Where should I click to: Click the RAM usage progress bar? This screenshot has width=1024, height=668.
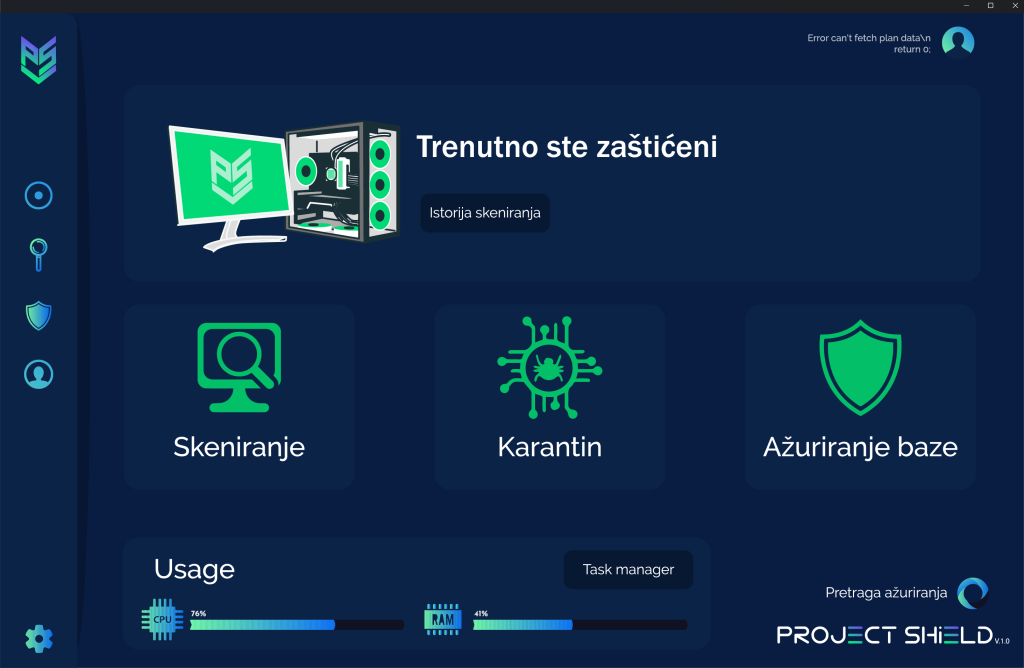pos(579,625)
